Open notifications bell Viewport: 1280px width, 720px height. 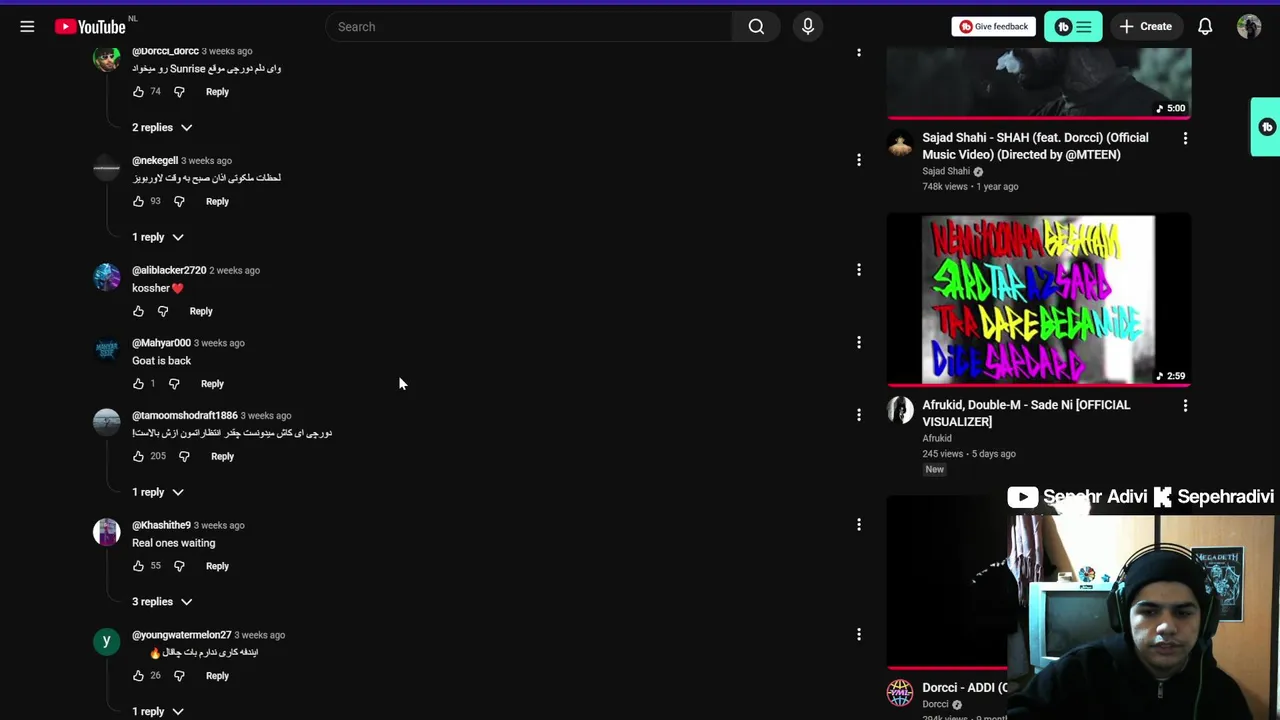1205,27
